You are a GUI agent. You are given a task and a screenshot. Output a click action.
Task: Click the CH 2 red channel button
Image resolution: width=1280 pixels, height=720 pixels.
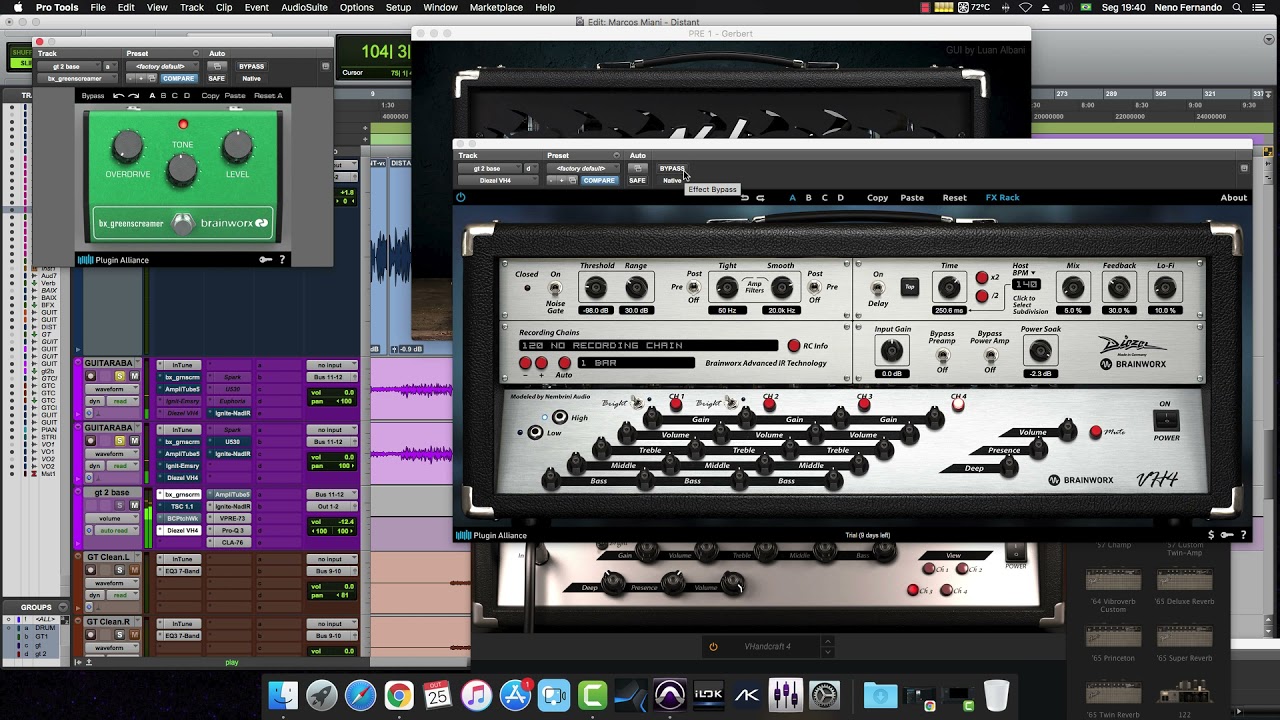[x=771, y=404]
